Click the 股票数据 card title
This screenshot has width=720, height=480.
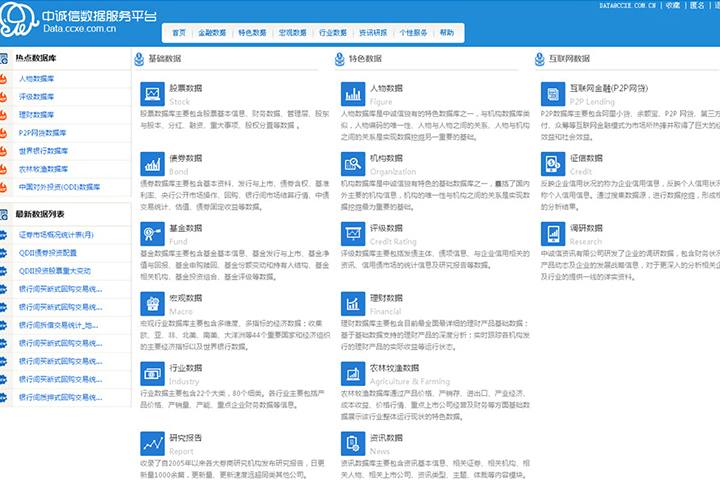click(186, 88)
